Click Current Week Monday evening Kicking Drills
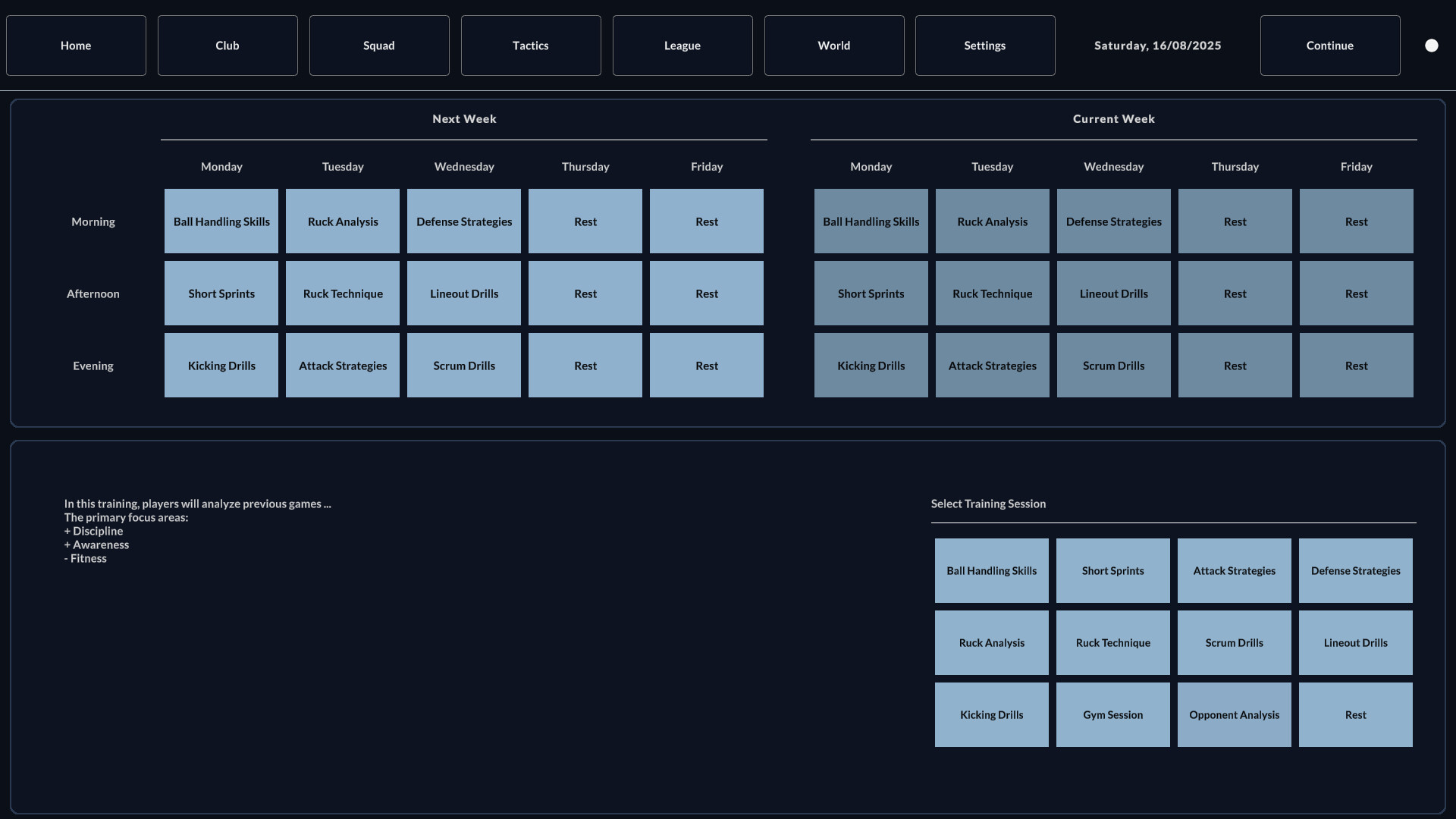The height and width of the screenshot is (819, 1456). click(x=871, y=366)
